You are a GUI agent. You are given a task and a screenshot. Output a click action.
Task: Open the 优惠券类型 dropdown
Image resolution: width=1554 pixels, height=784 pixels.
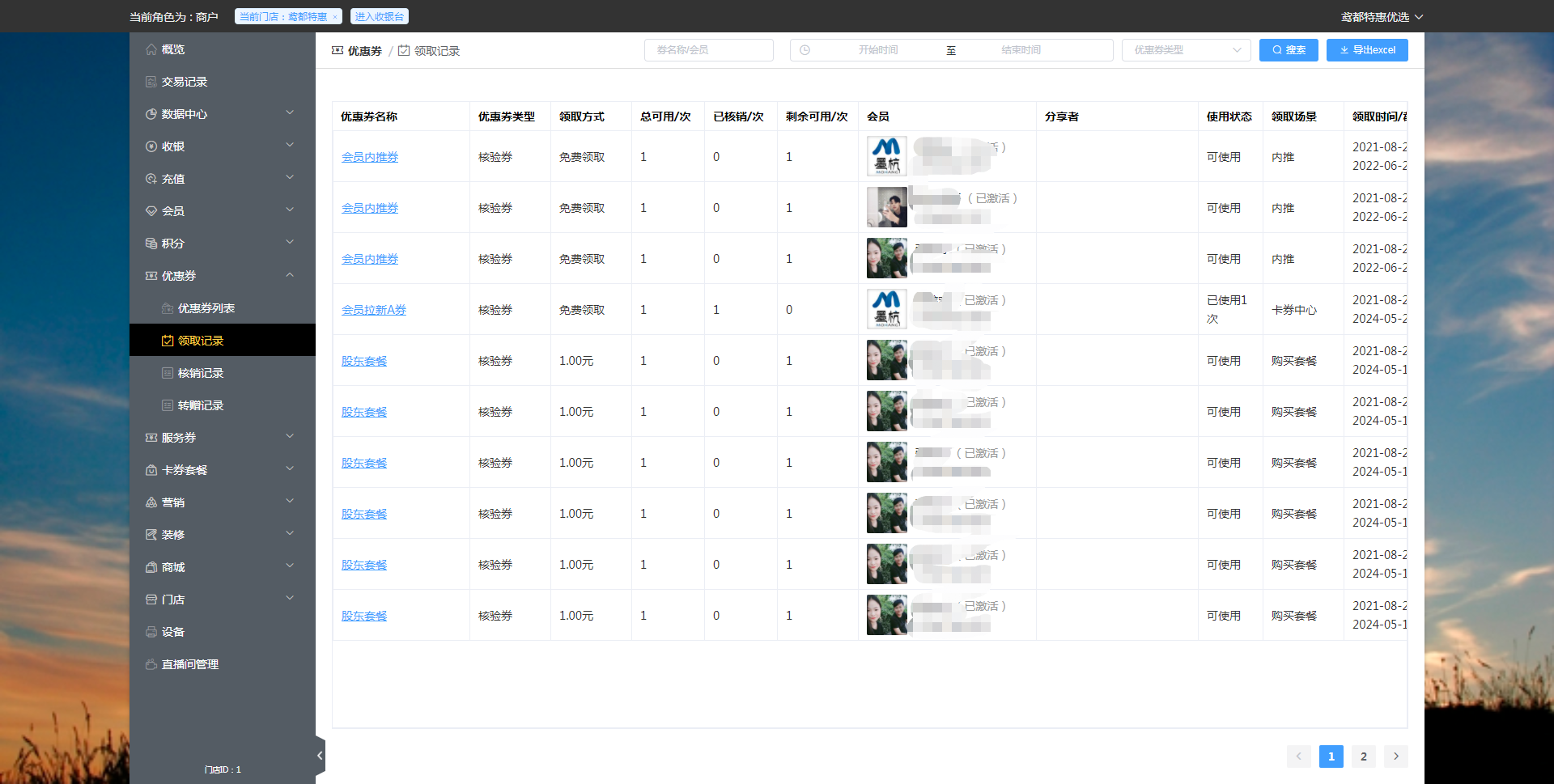point(1187,50)
